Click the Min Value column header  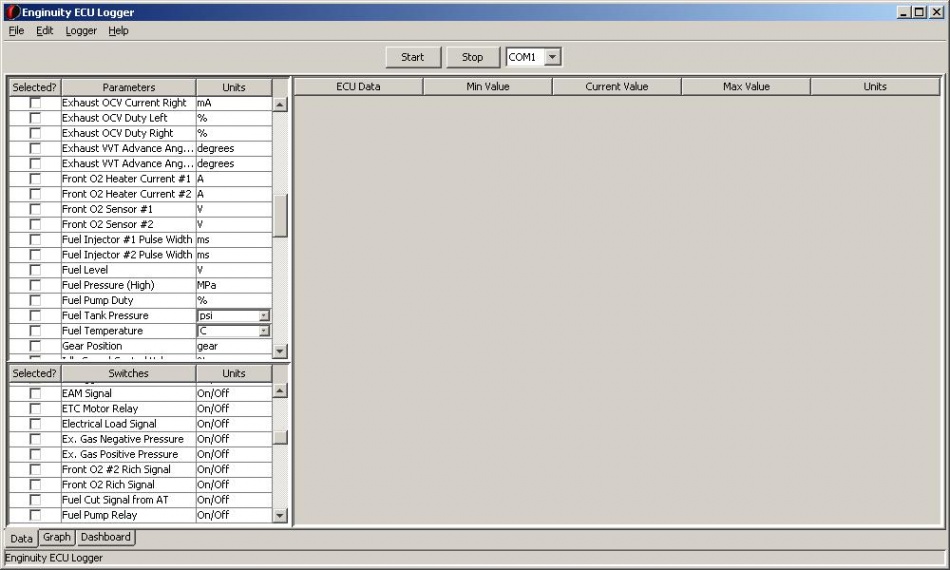pyautogui.click(x=488, y=87)
